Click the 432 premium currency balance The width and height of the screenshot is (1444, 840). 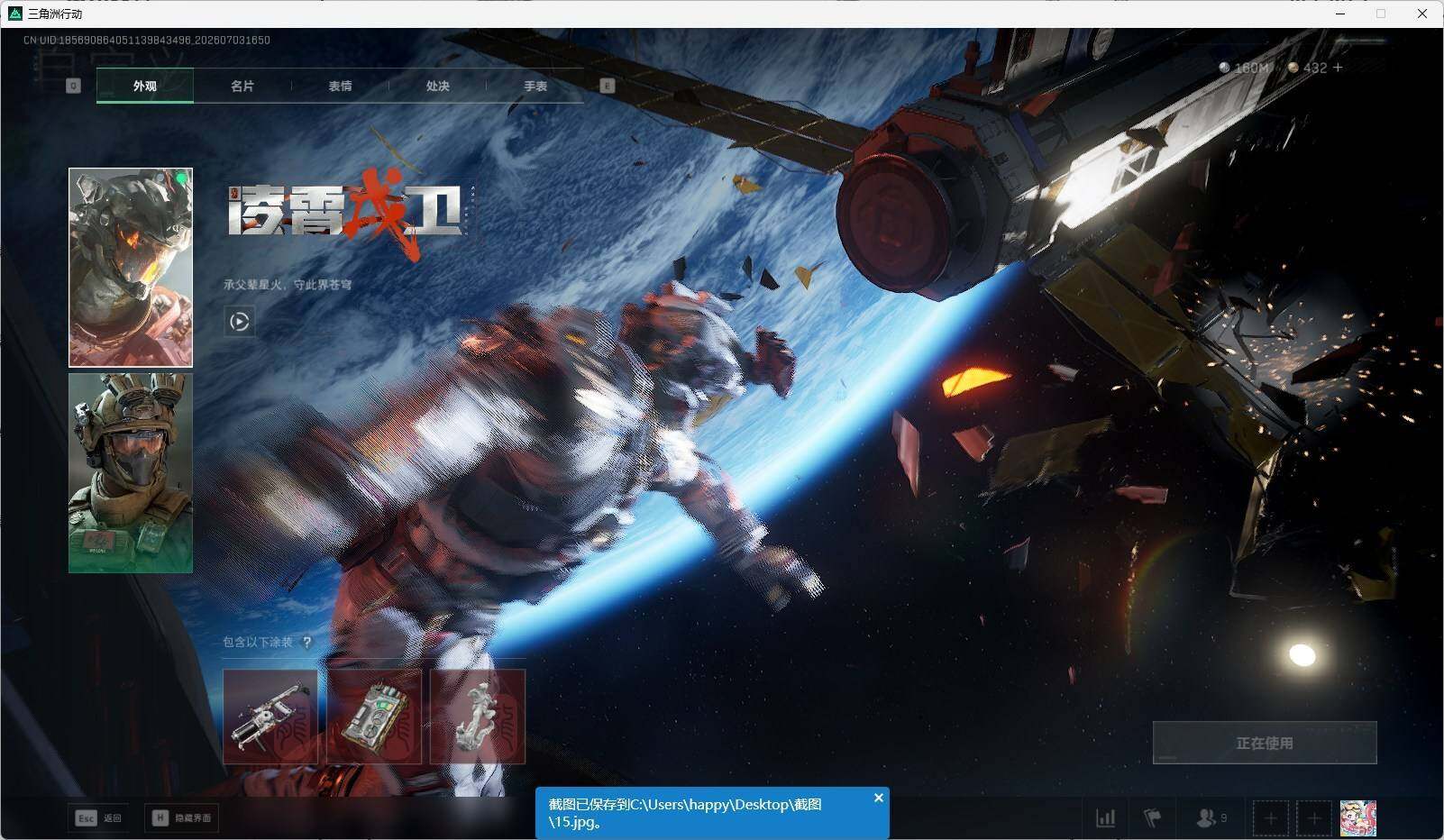tap(1308, 68)
